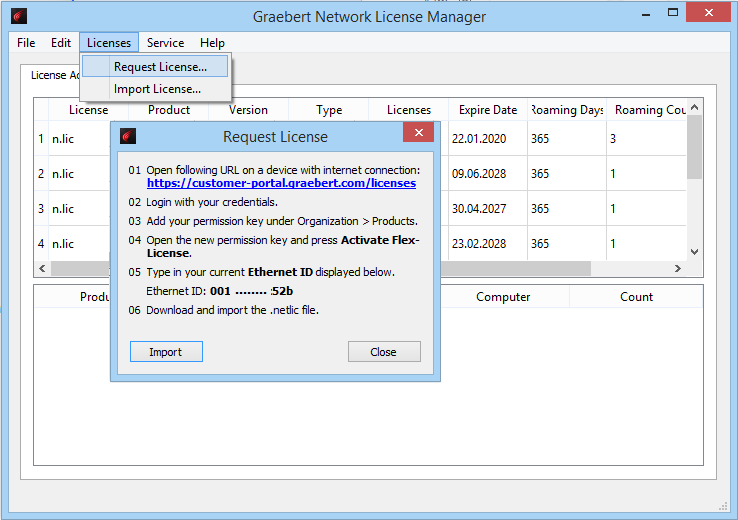Viewport: 738px width, 520px height.
Task: Open the Help menu
Action: pos(212,43)
